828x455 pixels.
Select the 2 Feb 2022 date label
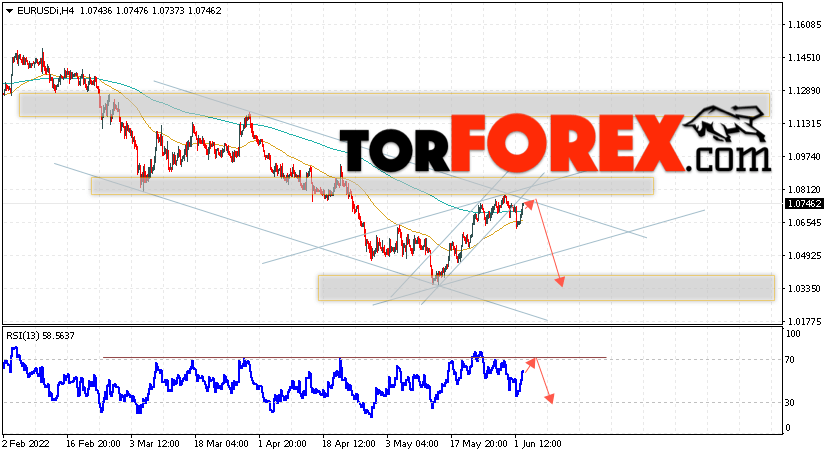(26, 444)
